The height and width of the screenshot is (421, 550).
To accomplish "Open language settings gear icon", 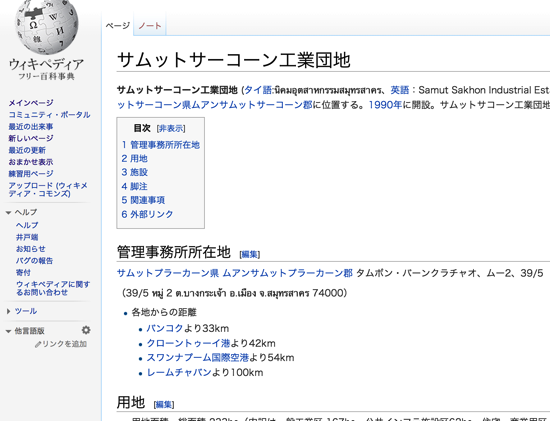I will [86, 330].
